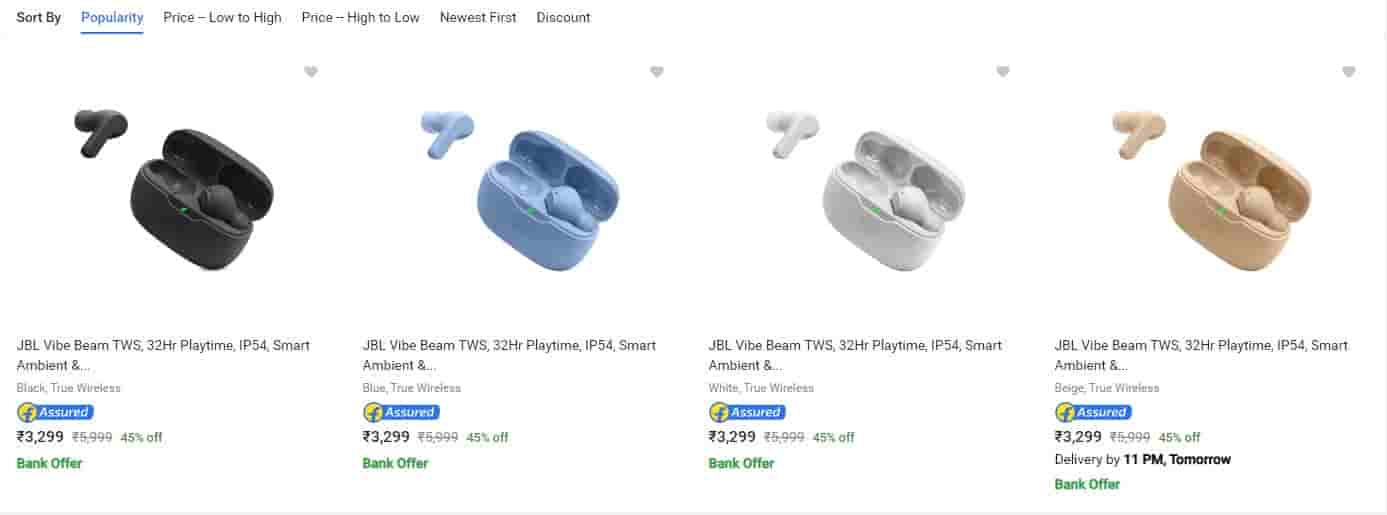
Task: Click Assured badge on blue earbuds
Action: tap(401, 412)
